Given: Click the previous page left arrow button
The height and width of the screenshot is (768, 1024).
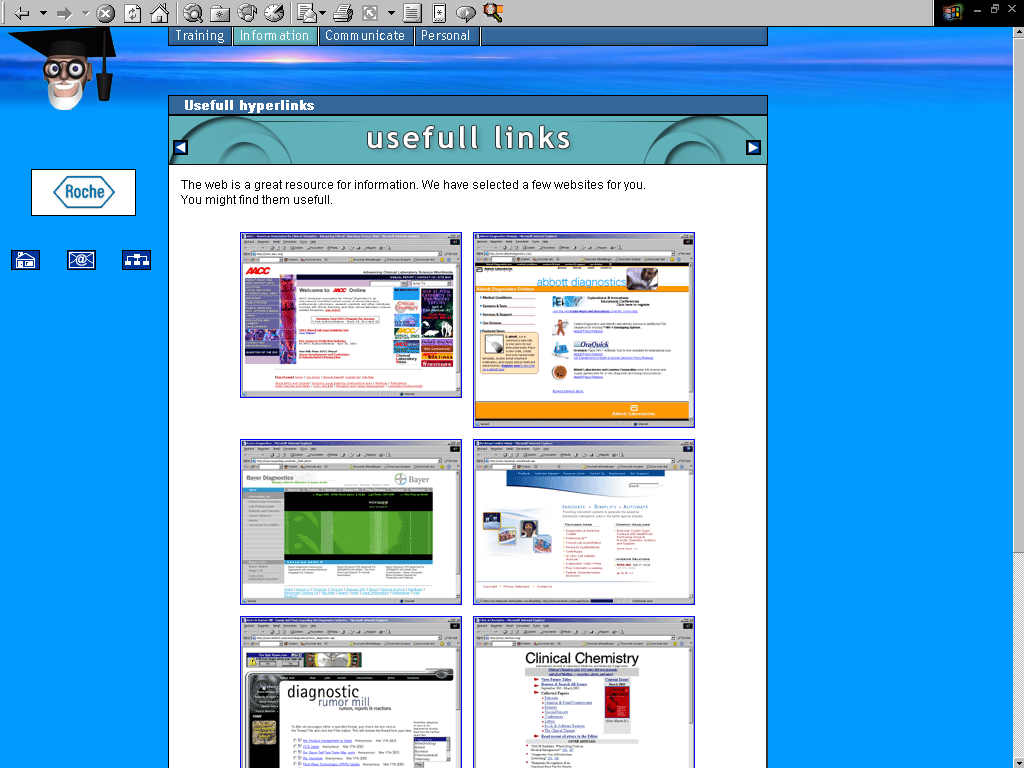Looking at the screenshot, I should [x=181, y=148].
